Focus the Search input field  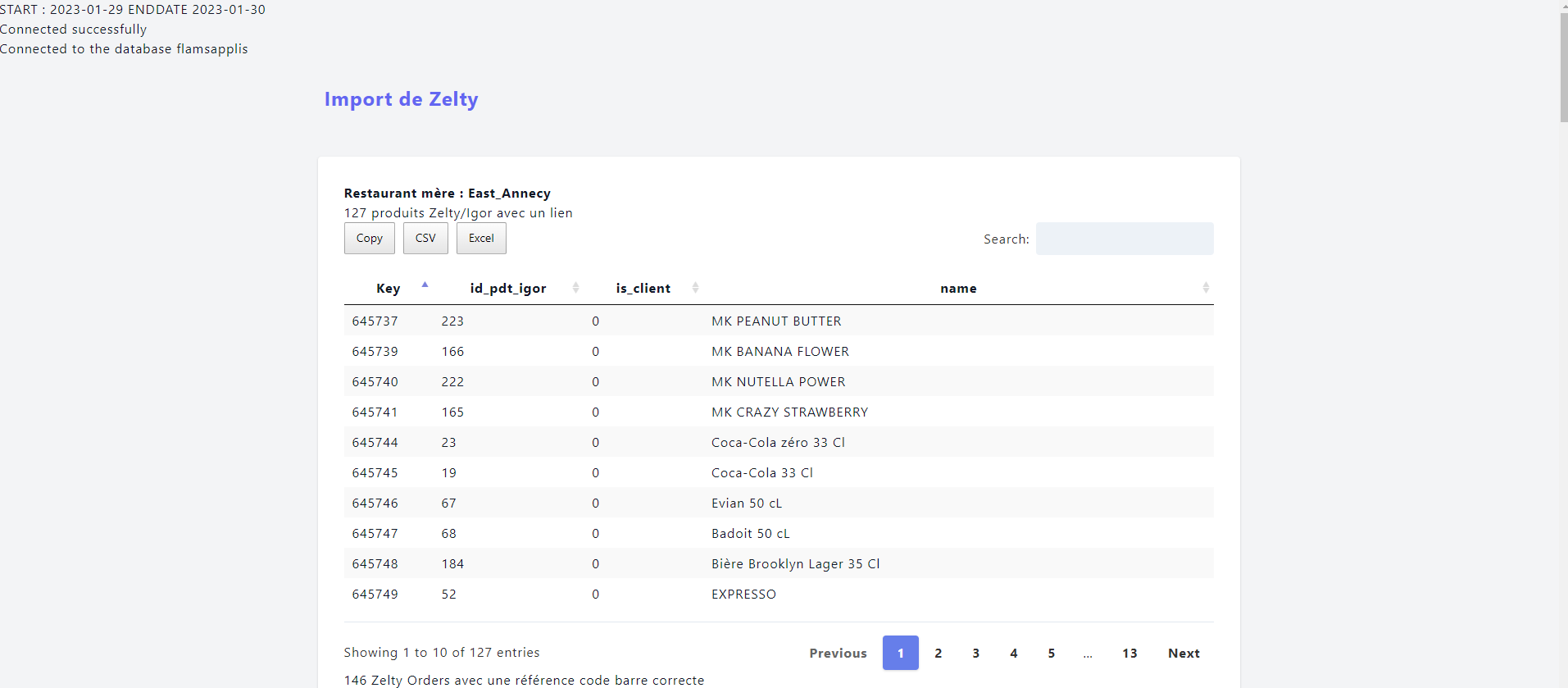[x=1124, y=239]
